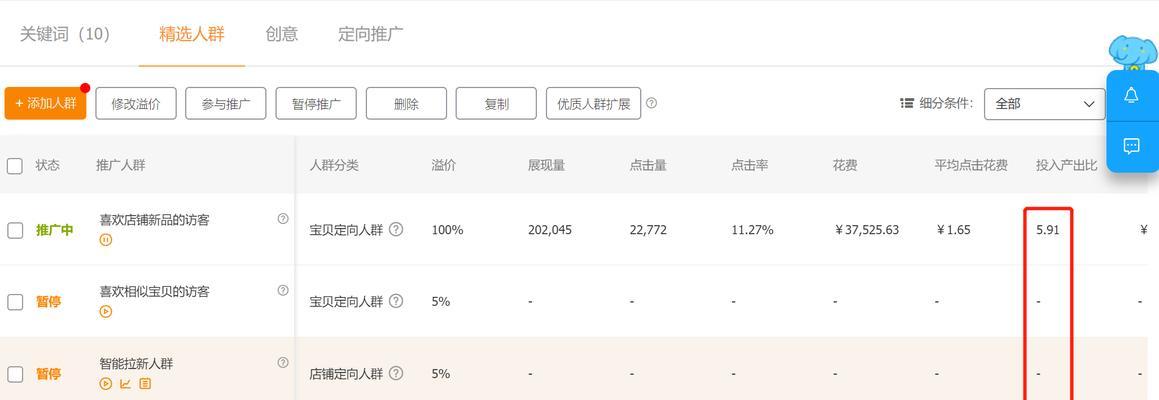
Task: Open the 细分条件 全部 dropdown
Action: click(x=1044, y=104)
